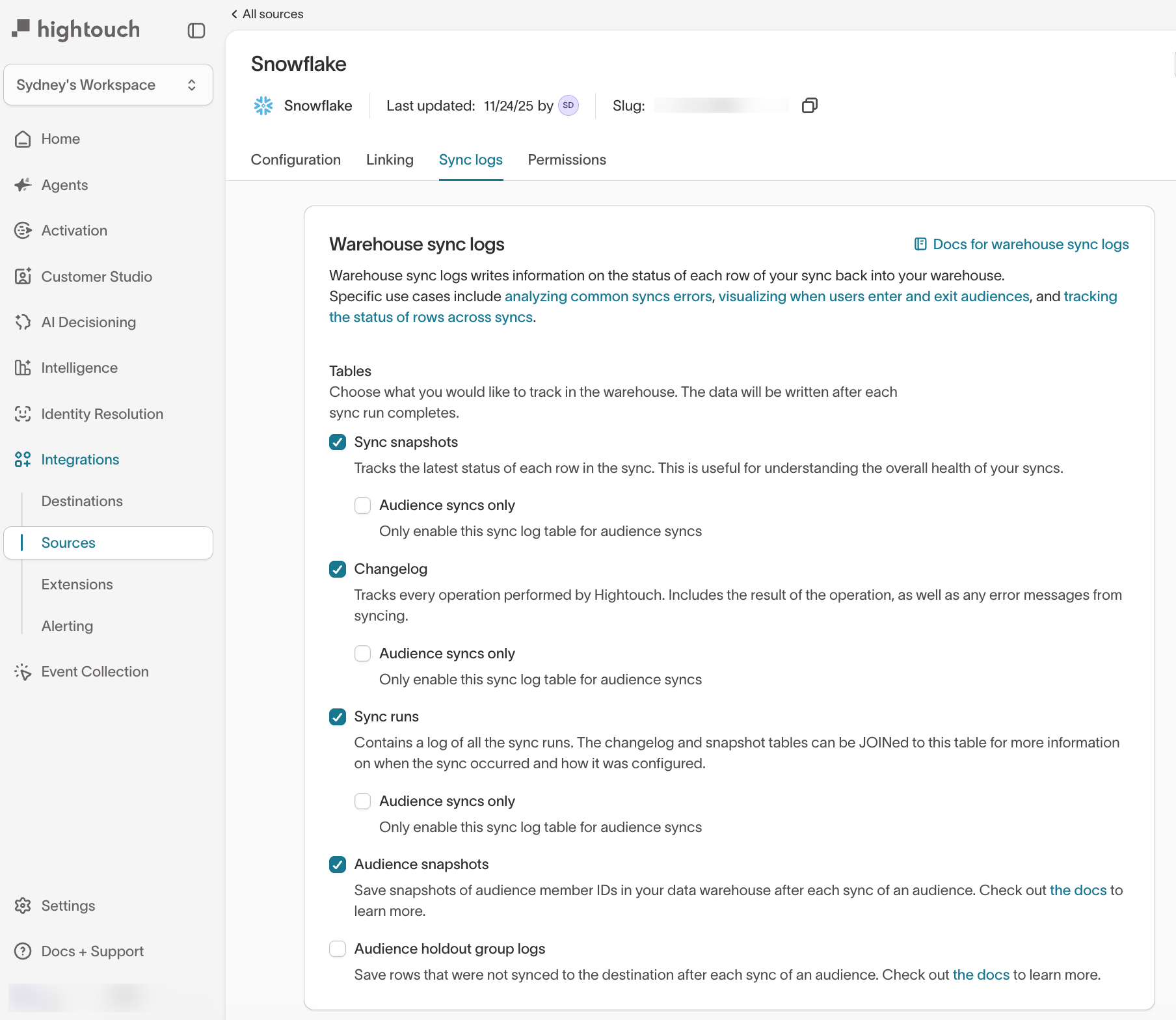Screen dimensions: 1176x1020
Task: Select Destinations under Integrations
Action: point(82,501)
